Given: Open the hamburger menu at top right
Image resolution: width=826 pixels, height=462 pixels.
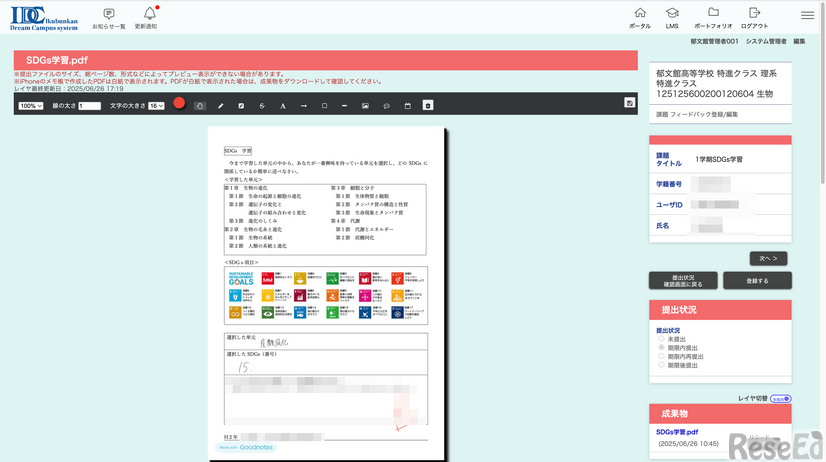Looking at the screenshot, I should click(x=807, y=15).
